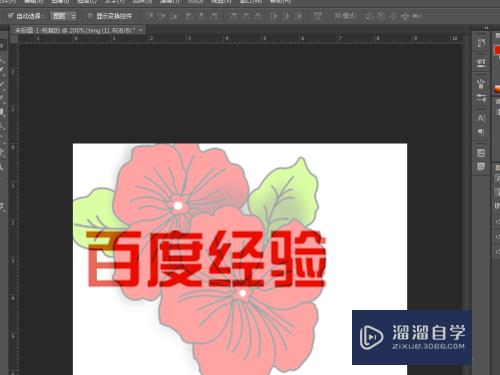
Task: Click the Distribute Horizontal Centers icon
Action: pyautogui.click(x=286, y=16)
